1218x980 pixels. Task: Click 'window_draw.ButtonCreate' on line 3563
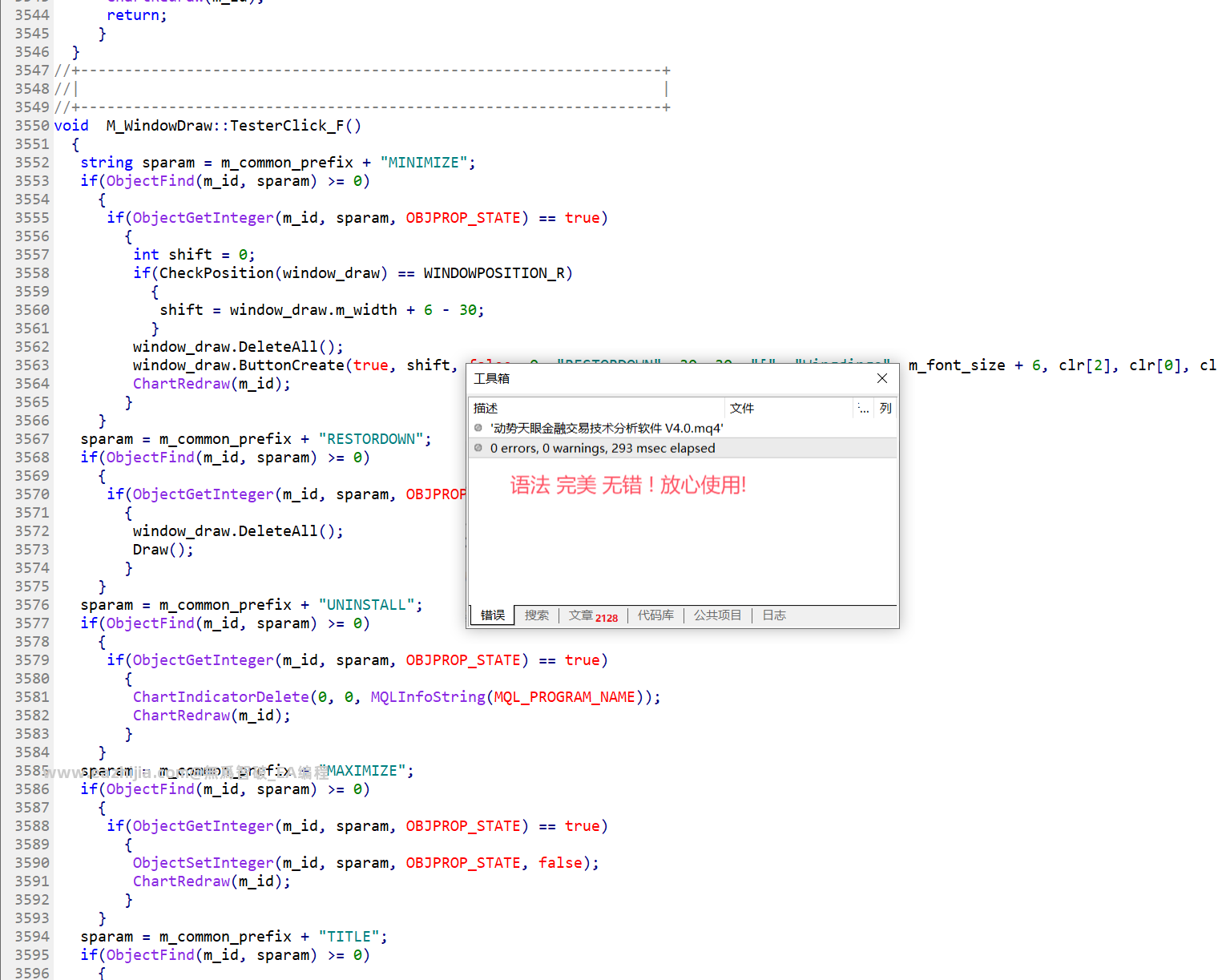(x=238, y=365)
